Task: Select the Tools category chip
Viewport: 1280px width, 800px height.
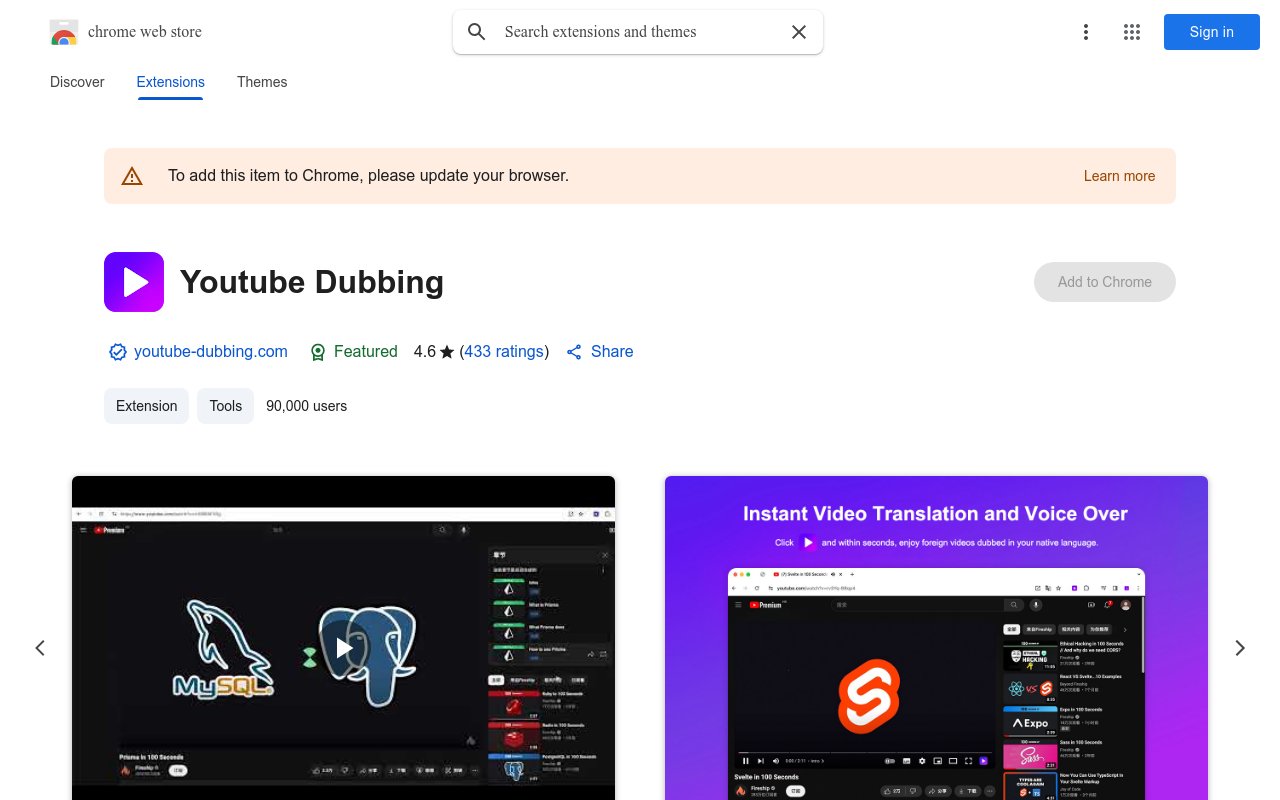Action: pyautogui.click(x=225, y=406)
